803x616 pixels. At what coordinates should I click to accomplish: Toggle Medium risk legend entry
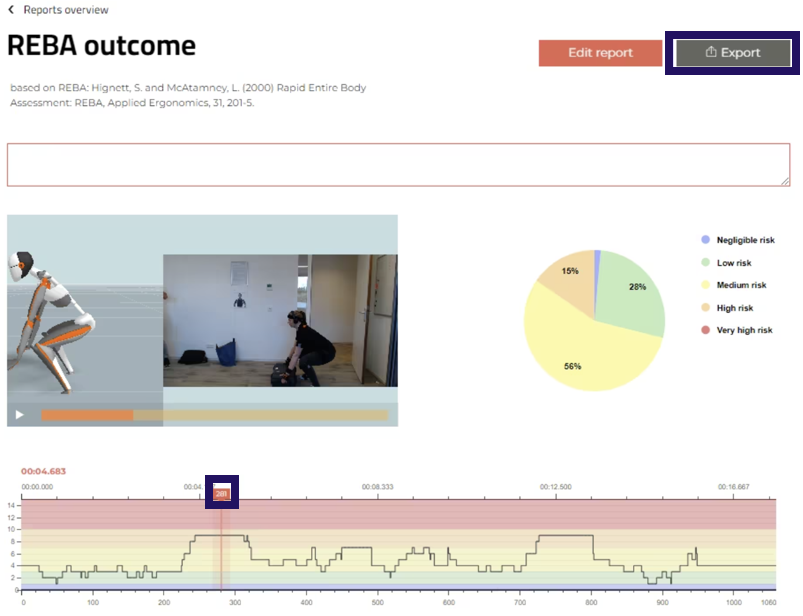[740, 285]
